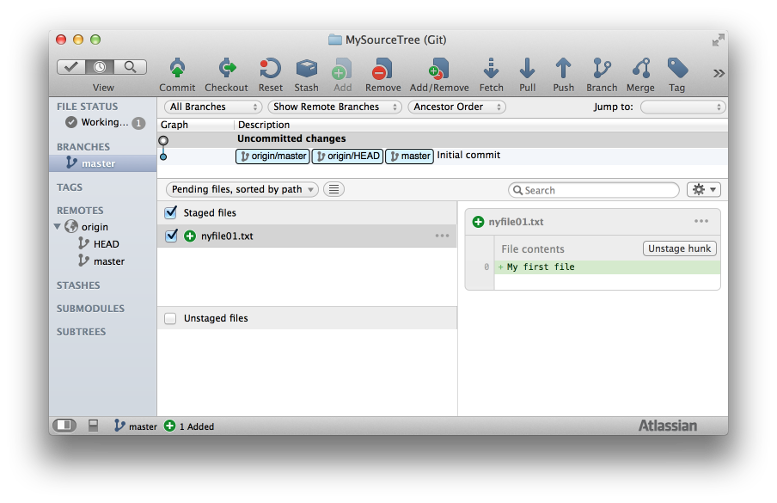The image size is (777, 503).
Task: Click the Push toolbar icon
Action: coord(563,68)
